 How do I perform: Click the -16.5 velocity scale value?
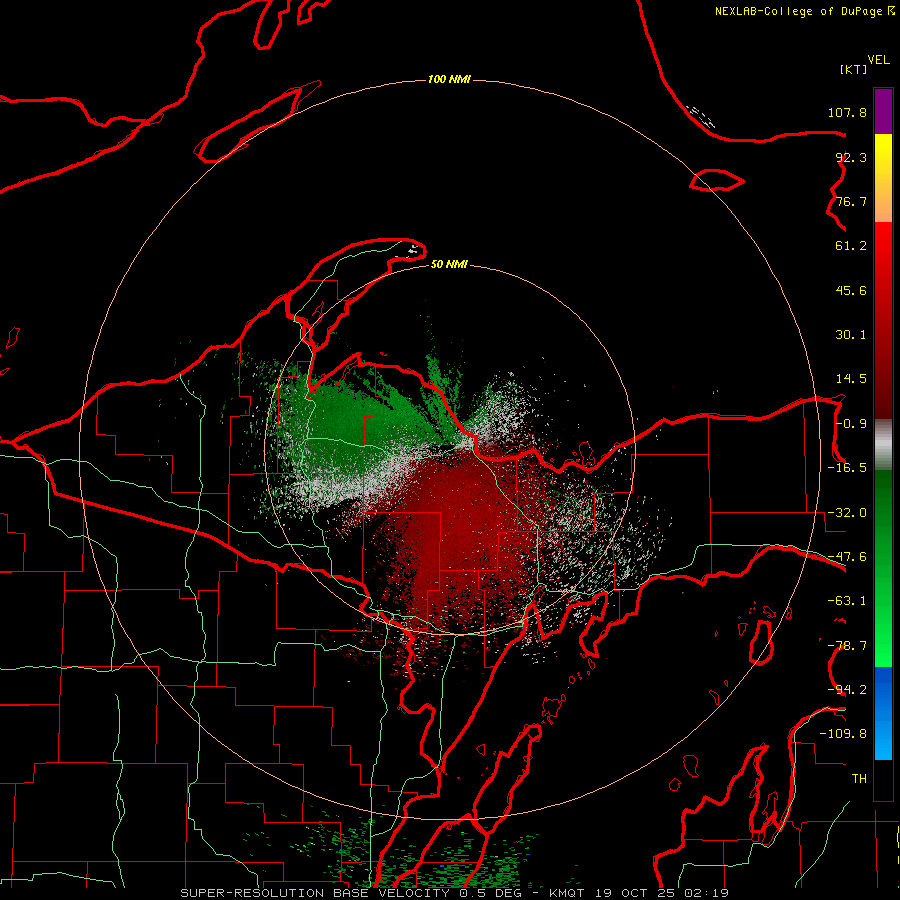(847, 468)
